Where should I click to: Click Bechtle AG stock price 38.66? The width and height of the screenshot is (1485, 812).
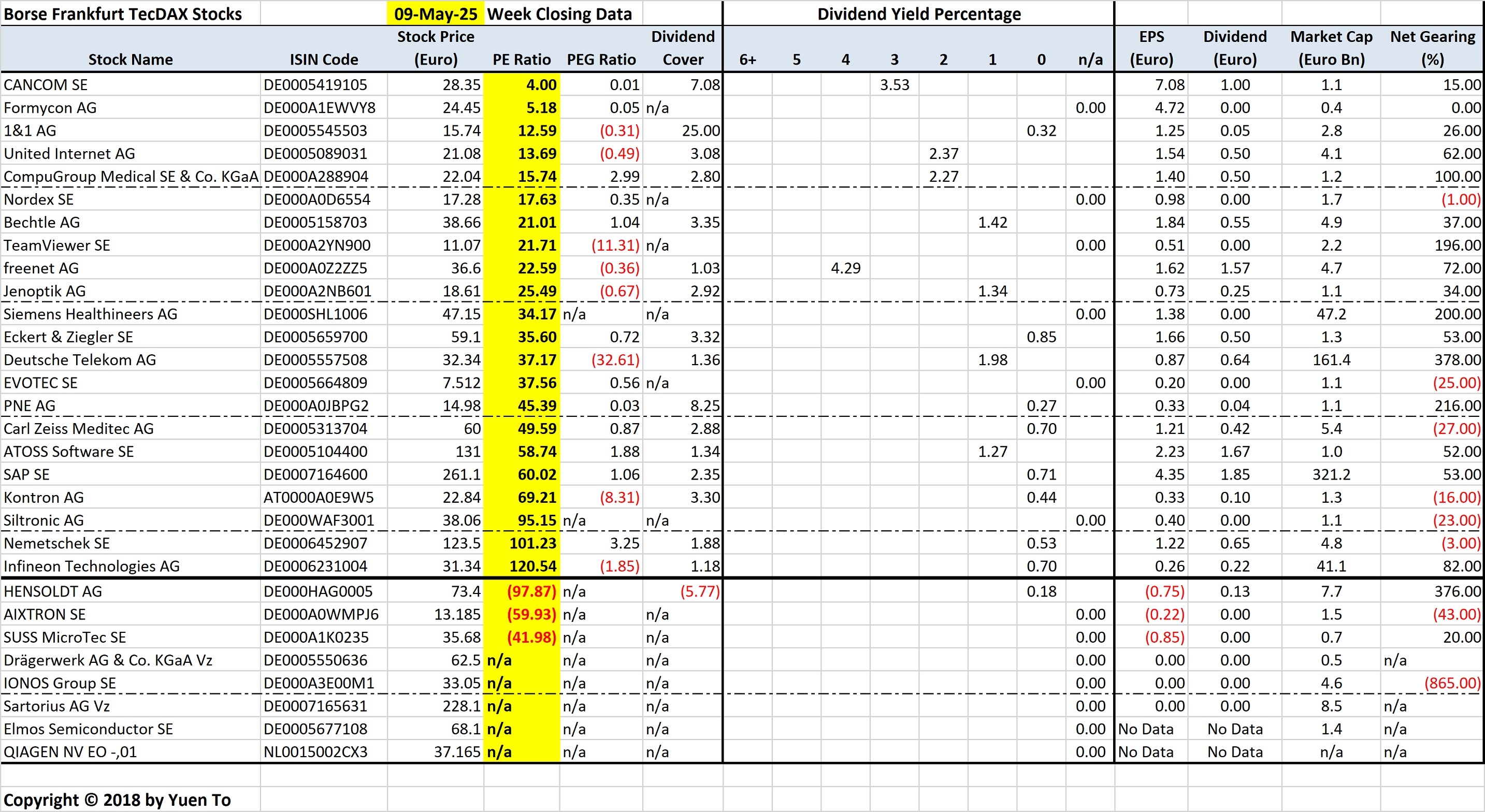(x=435, y=223)
